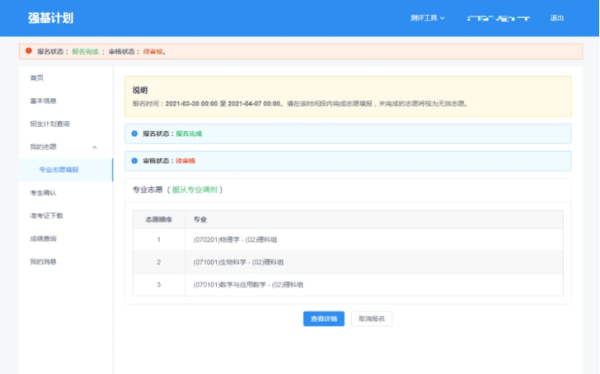Open 招生计划查询 in sidebar
This screenshot has width=600, height=374.
pyautogui.click(x=50, y=124)
